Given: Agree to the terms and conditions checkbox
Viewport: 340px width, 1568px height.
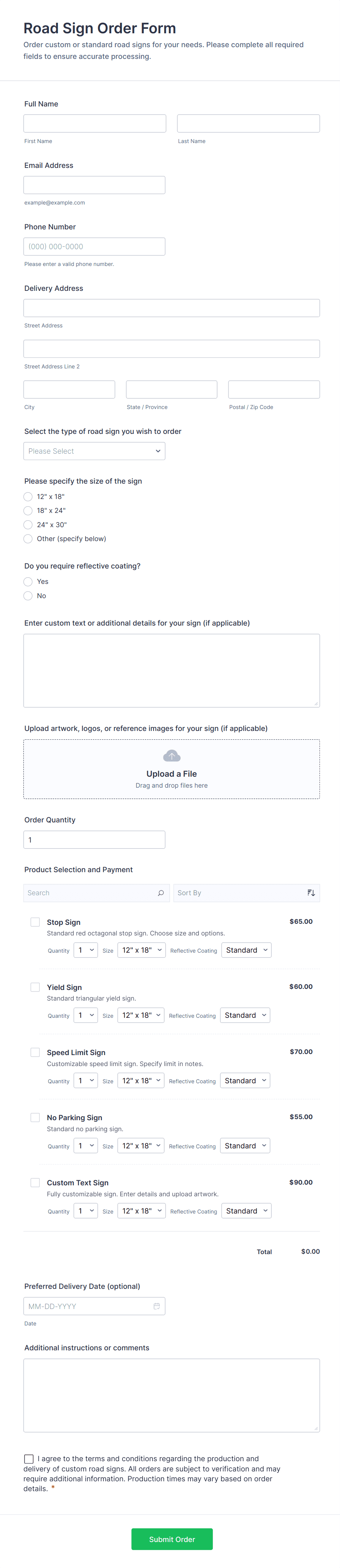Looking at the screenshot, I should pyautogui.click(x=29, y=1459).
